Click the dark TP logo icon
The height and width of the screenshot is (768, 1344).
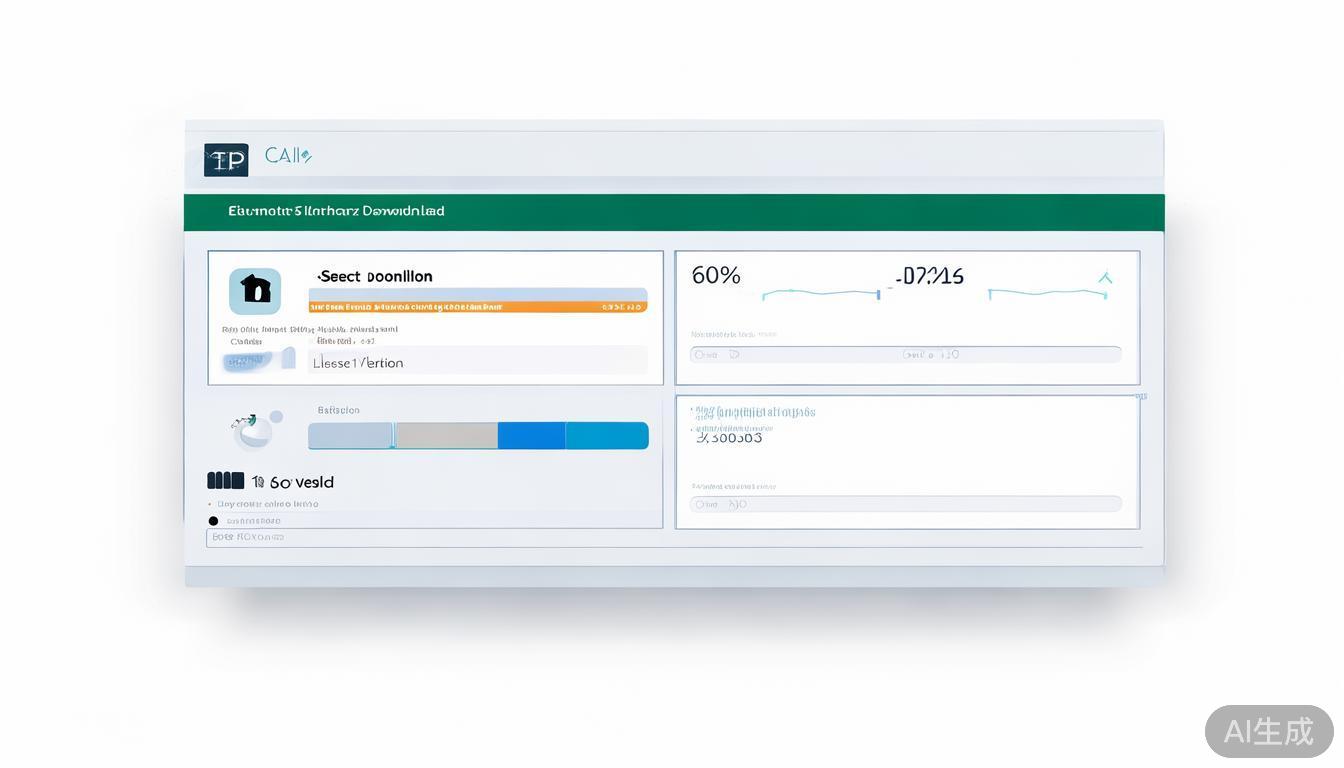226,160
